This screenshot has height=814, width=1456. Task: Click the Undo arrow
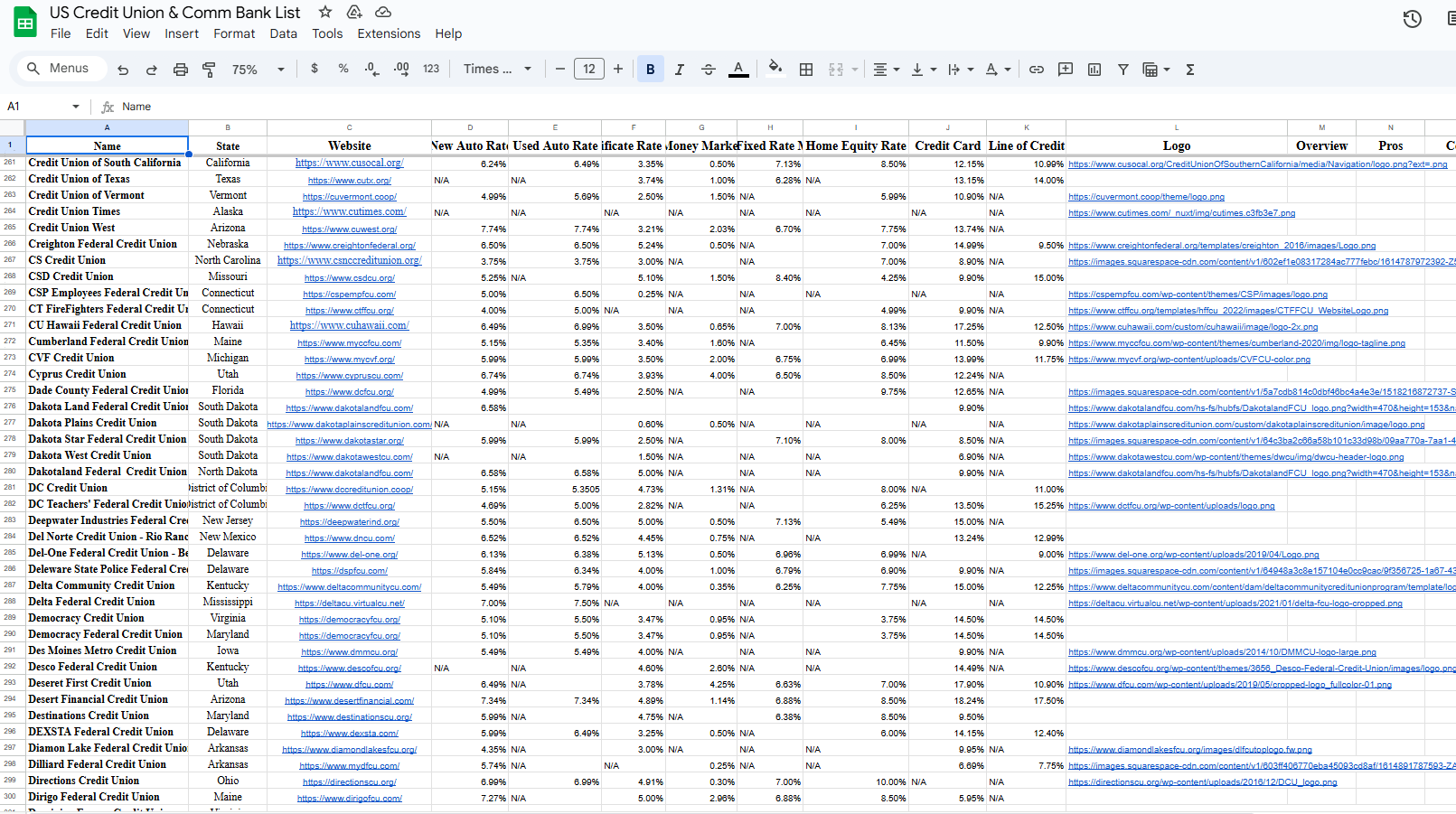123,70
